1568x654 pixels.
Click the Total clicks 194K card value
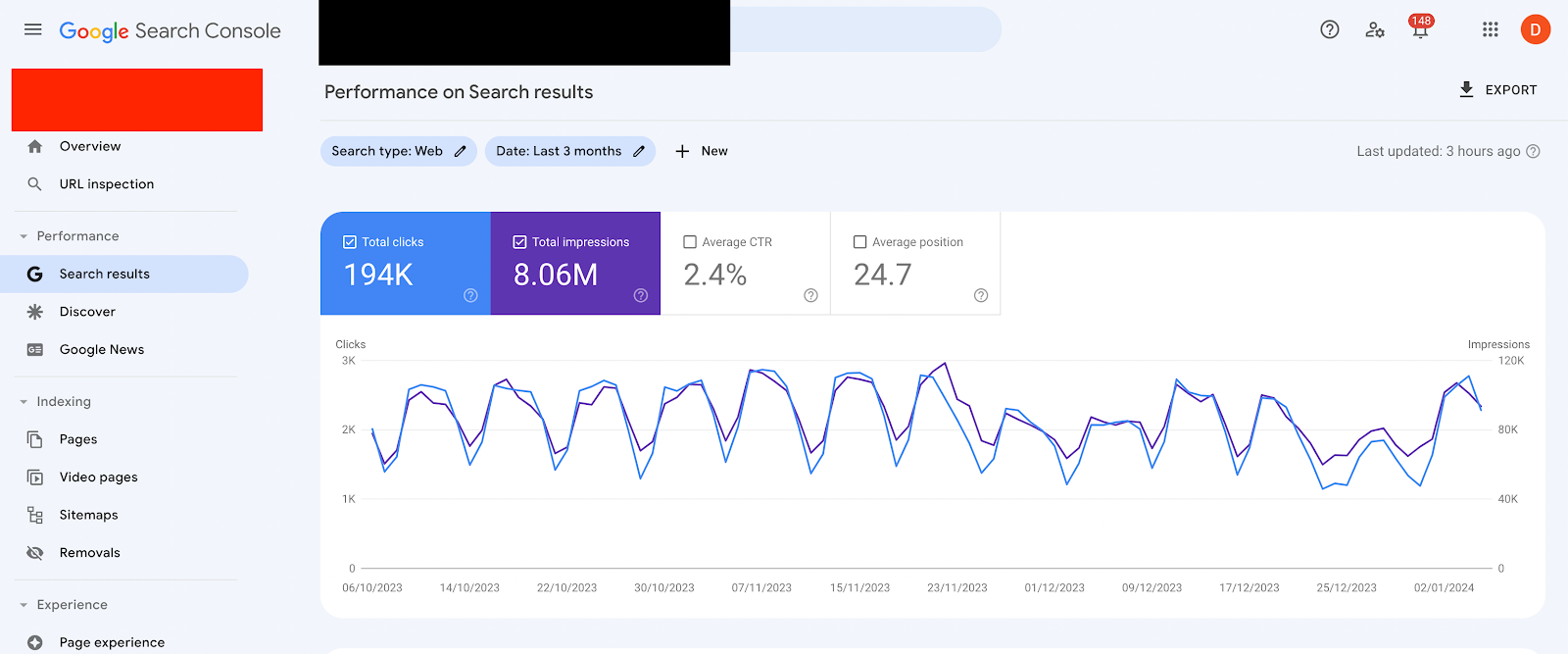(378, 276)
